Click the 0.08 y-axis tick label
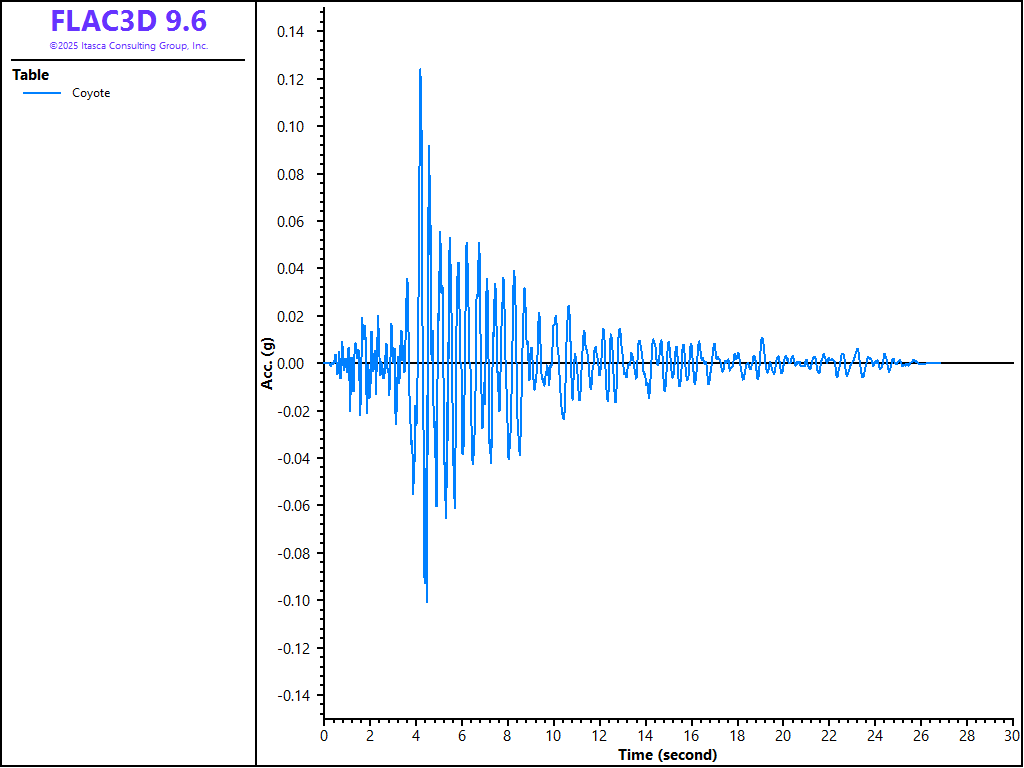1024x768 pixels. (x=293, y=174)
